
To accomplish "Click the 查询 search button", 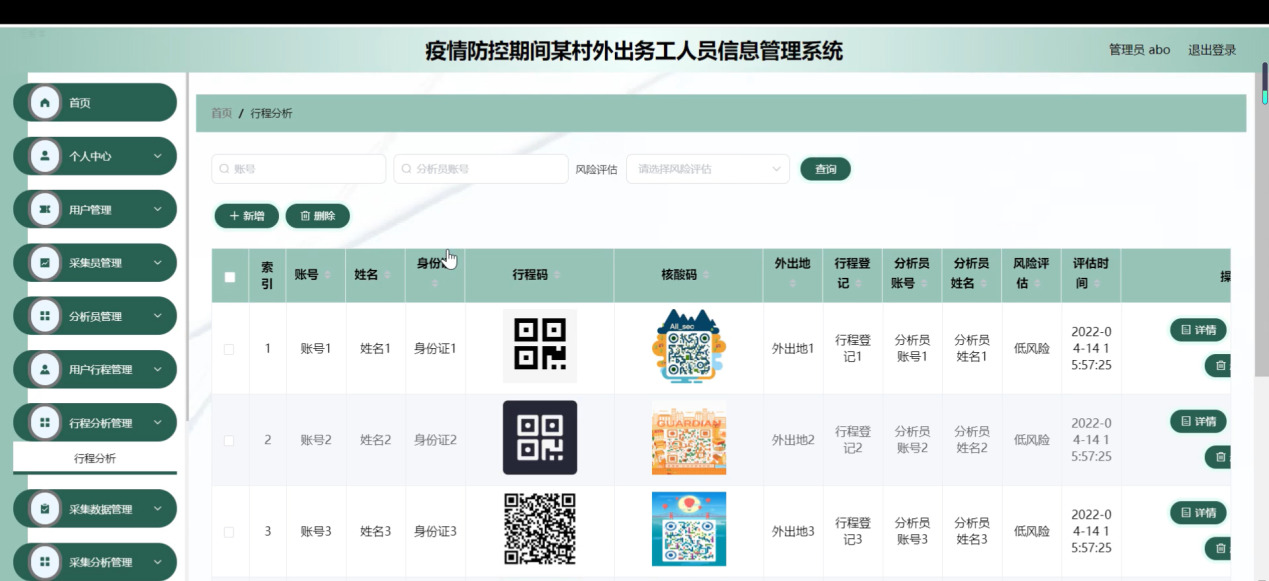I will point(825,169).
